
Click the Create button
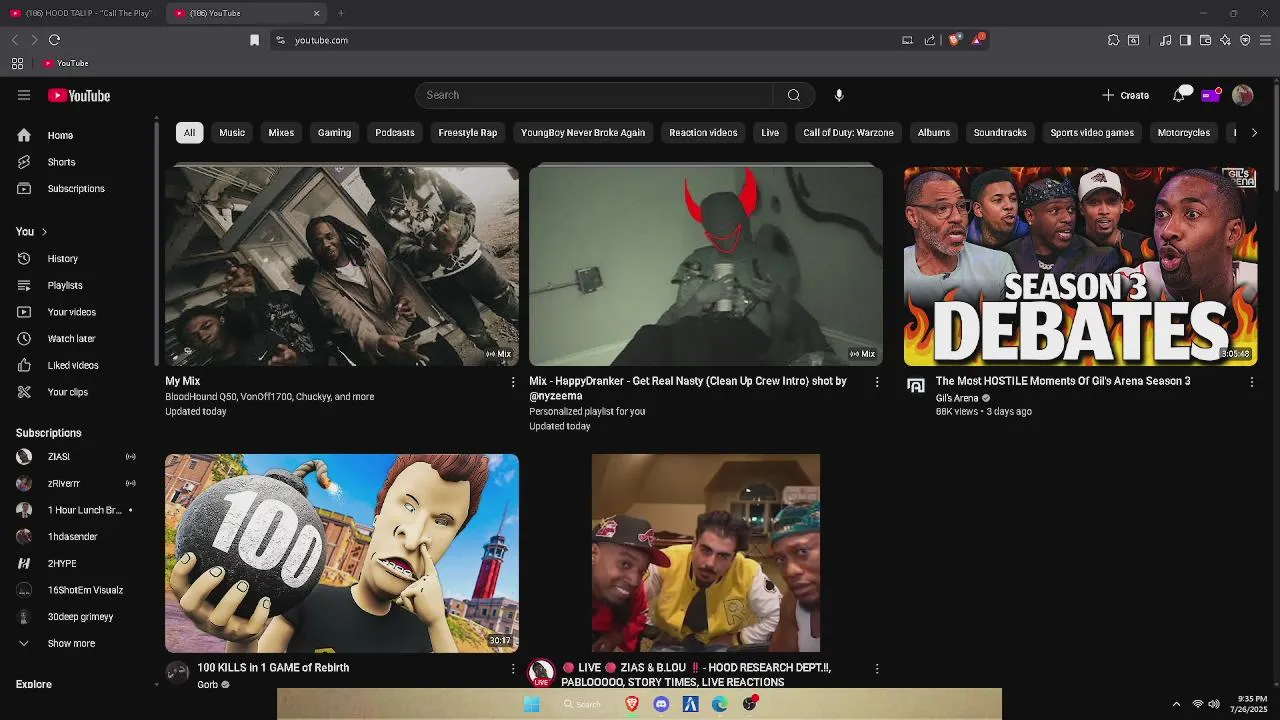point(1126,95)
